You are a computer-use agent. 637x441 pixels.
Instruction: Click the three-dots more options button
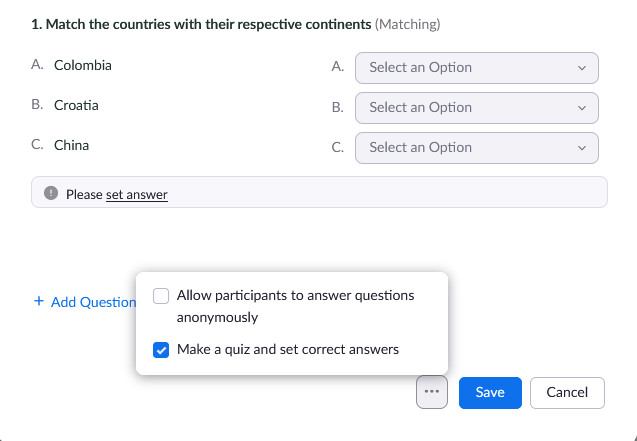[431, 393]
